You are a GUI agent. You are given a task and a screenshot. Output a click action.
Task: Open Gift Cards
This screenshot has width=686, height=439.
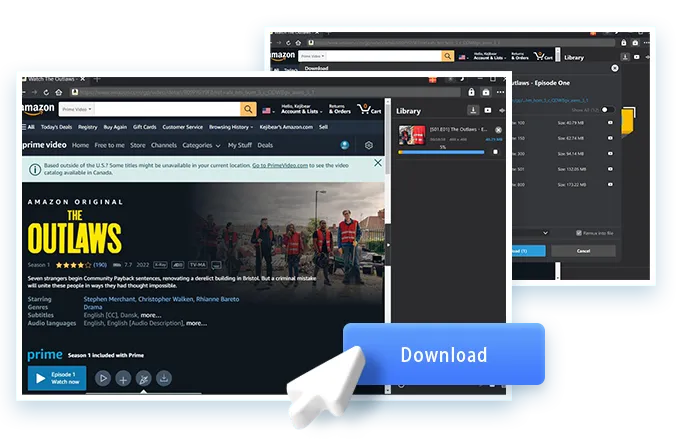[x=144, y=127]
